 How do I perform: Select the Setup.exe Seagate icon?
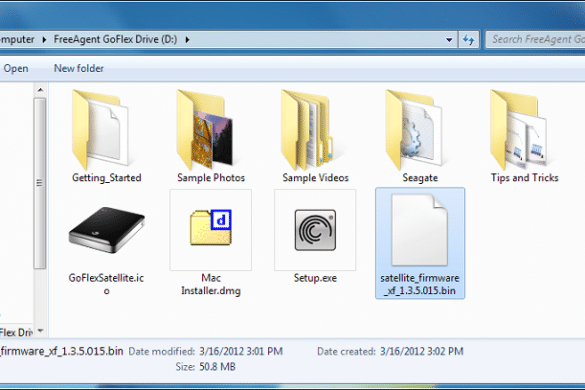[315, 230]
